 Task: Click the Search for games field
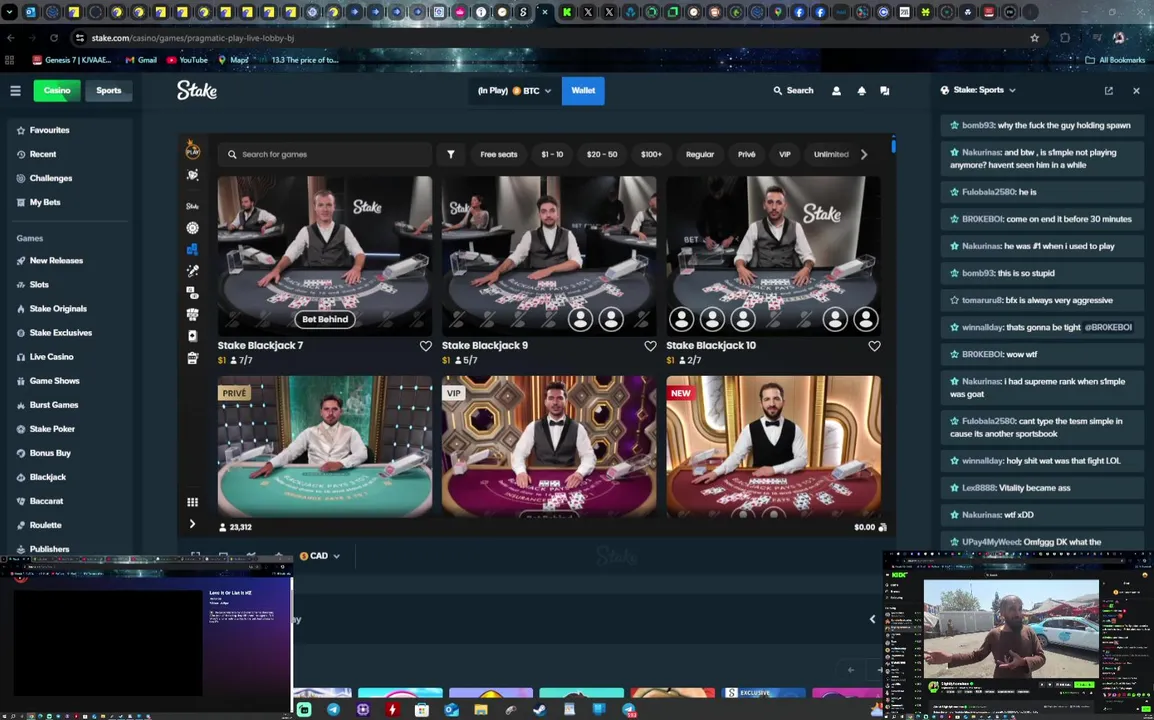point(325,155)
